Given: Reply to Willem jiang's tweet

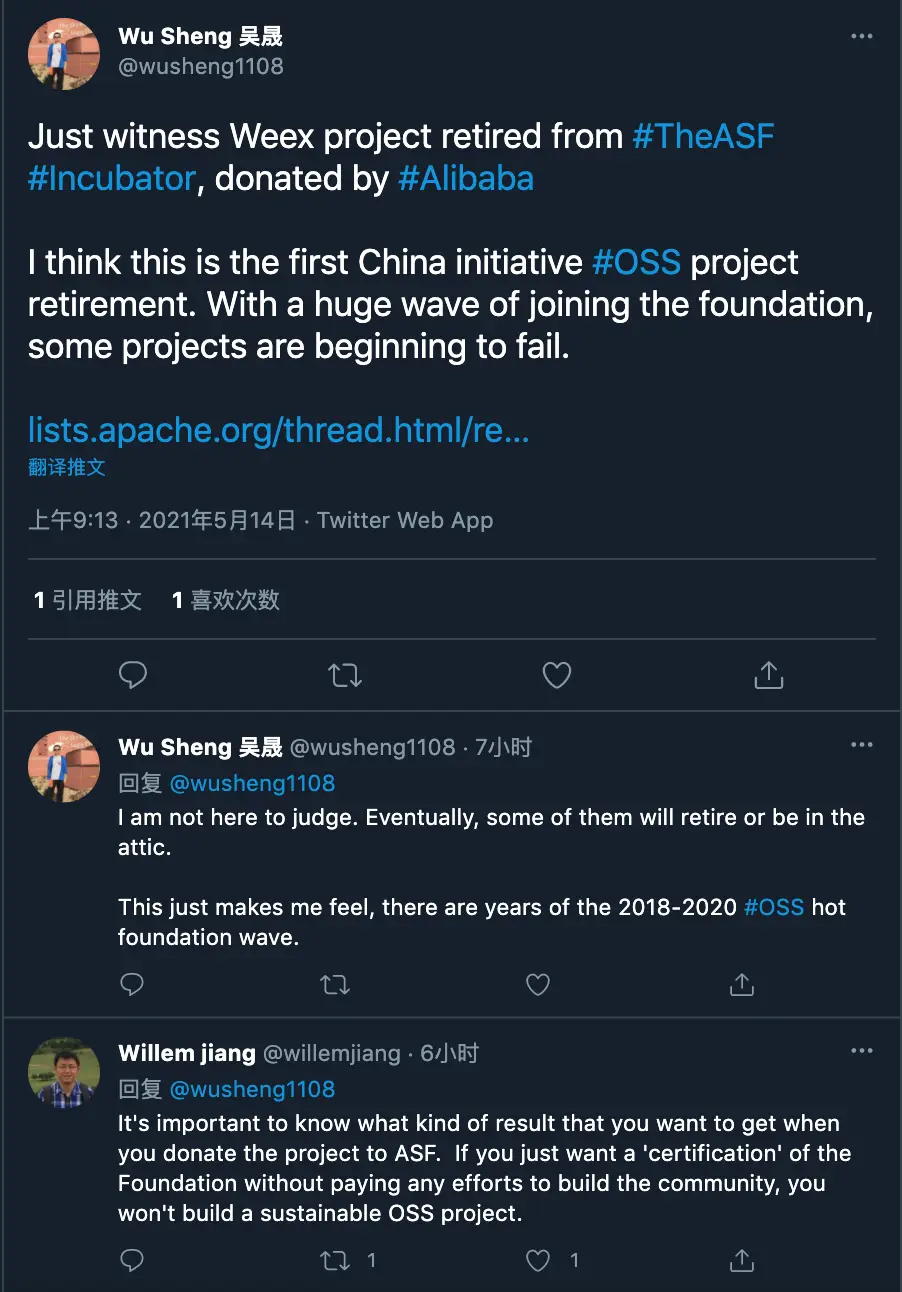Looking at the screenshot, I should pyautogui.click(x=133, y=1260).
